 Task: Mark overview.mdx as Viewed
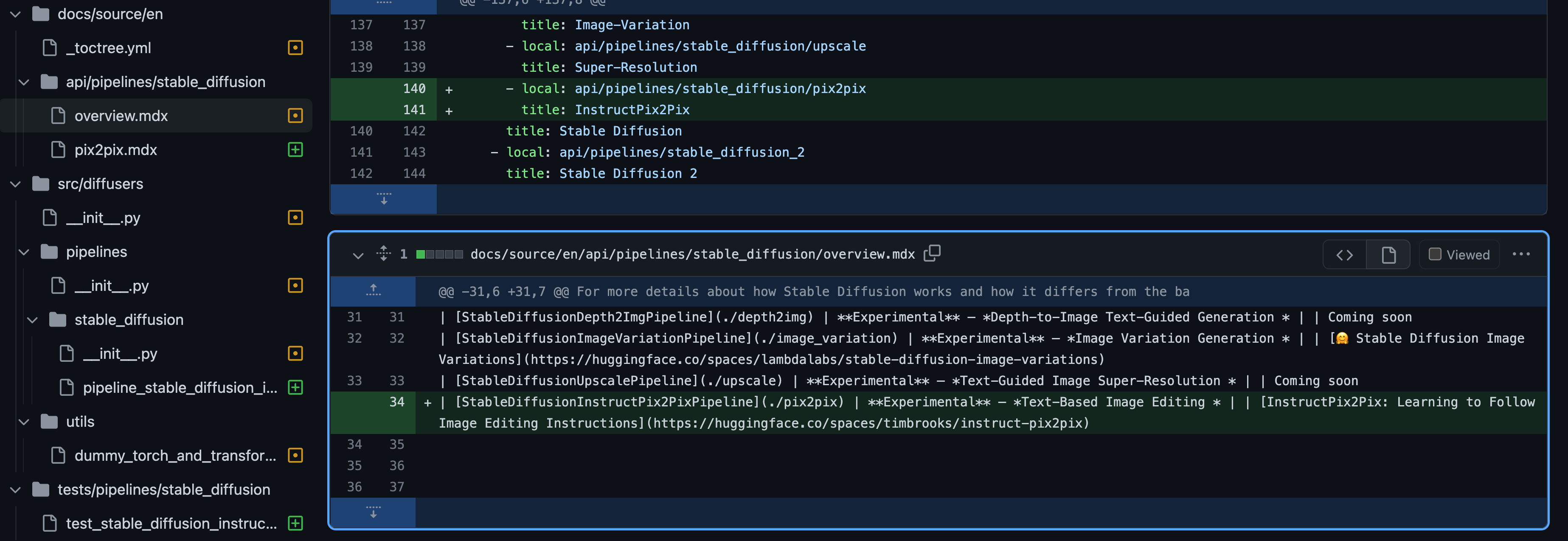(1435, 255)
